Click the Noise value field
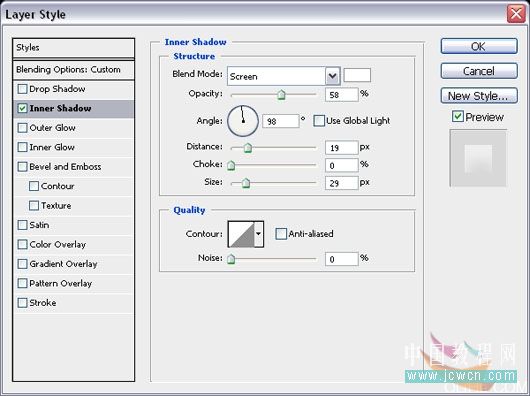The image size is (530, 396). (341, 259)
